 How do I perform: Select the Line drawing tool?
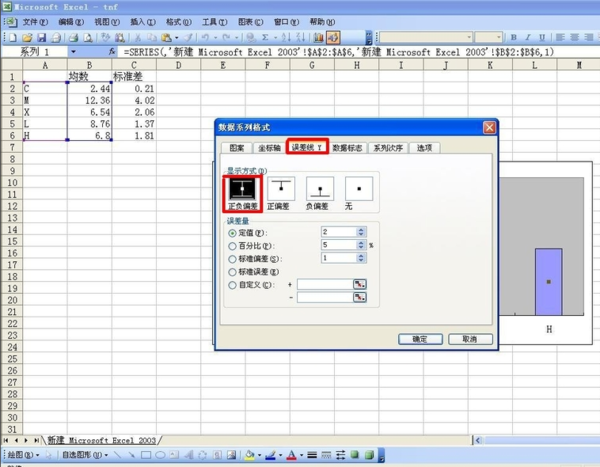tap(117, 455)
